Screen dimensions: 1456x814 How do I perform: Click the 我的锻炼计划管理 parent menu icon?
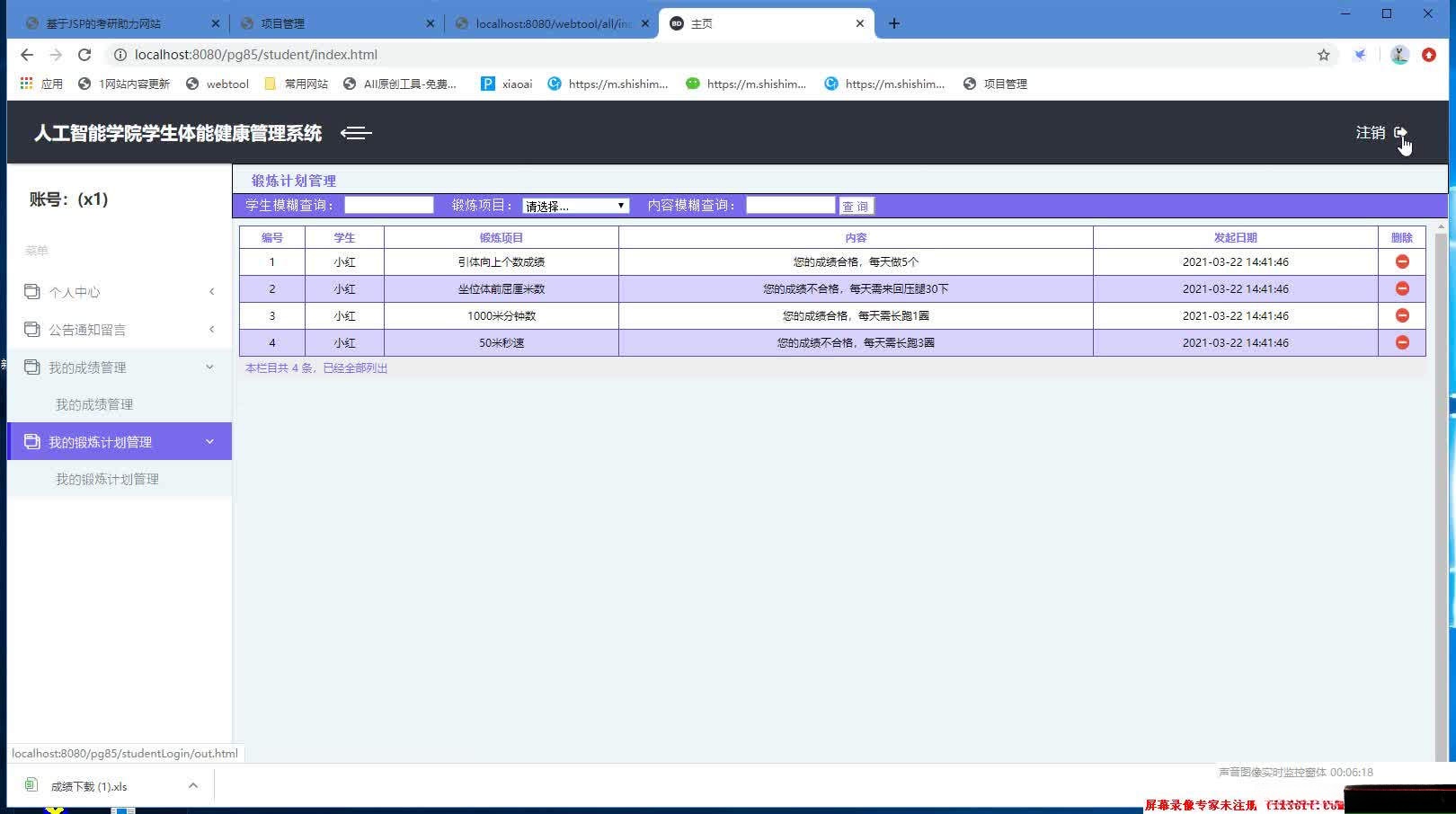point(31,441)
